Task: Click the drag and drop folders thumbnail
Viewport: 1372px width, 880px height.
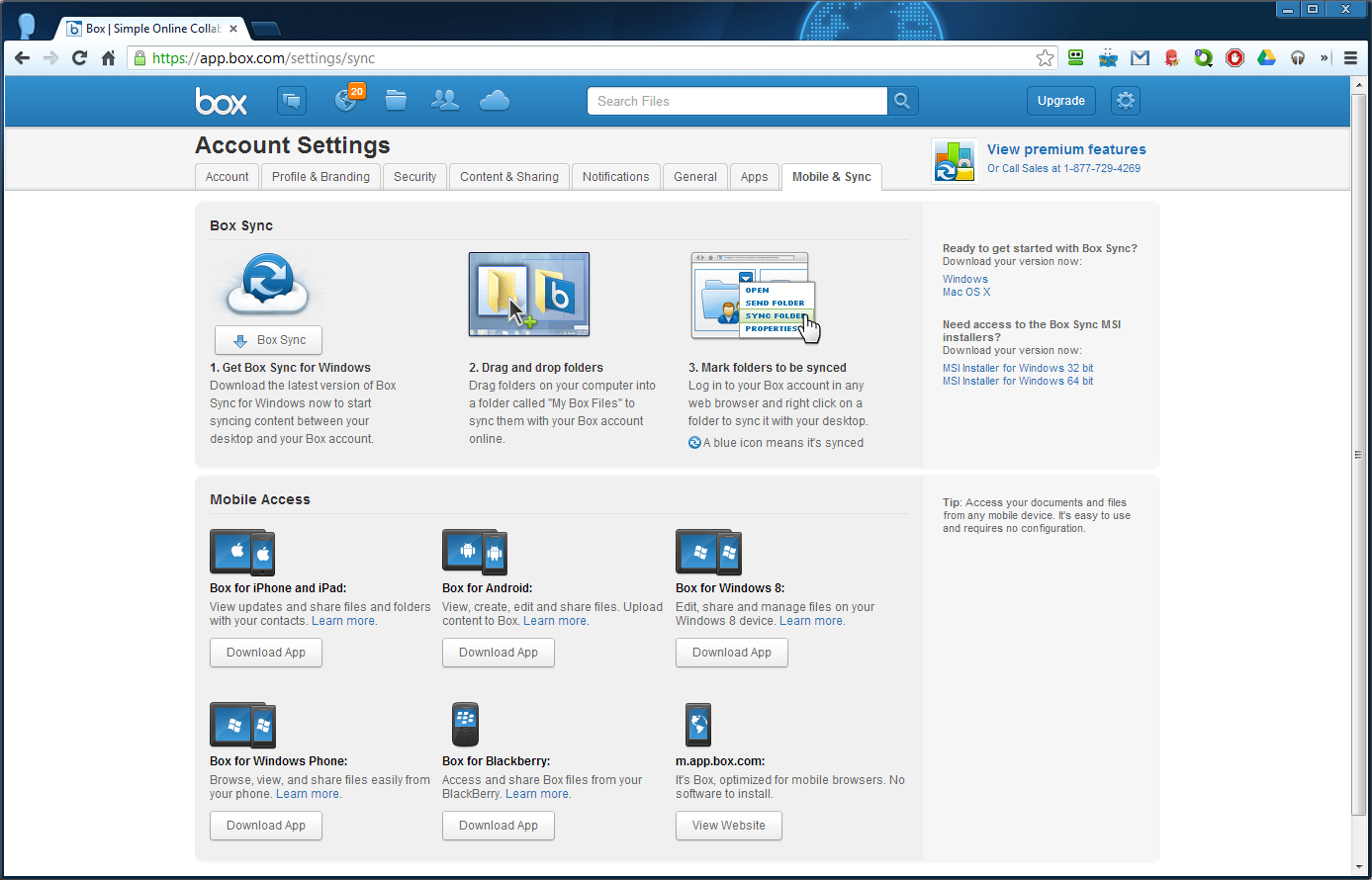Action: 529,294
